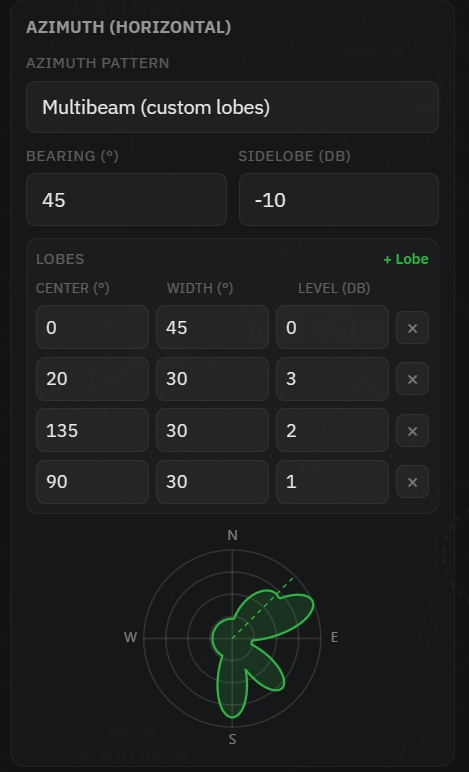Image resolution: width=469 pixels, height=772 pixels.
Task: Edit the center value 20
Action: coord(93,379)
